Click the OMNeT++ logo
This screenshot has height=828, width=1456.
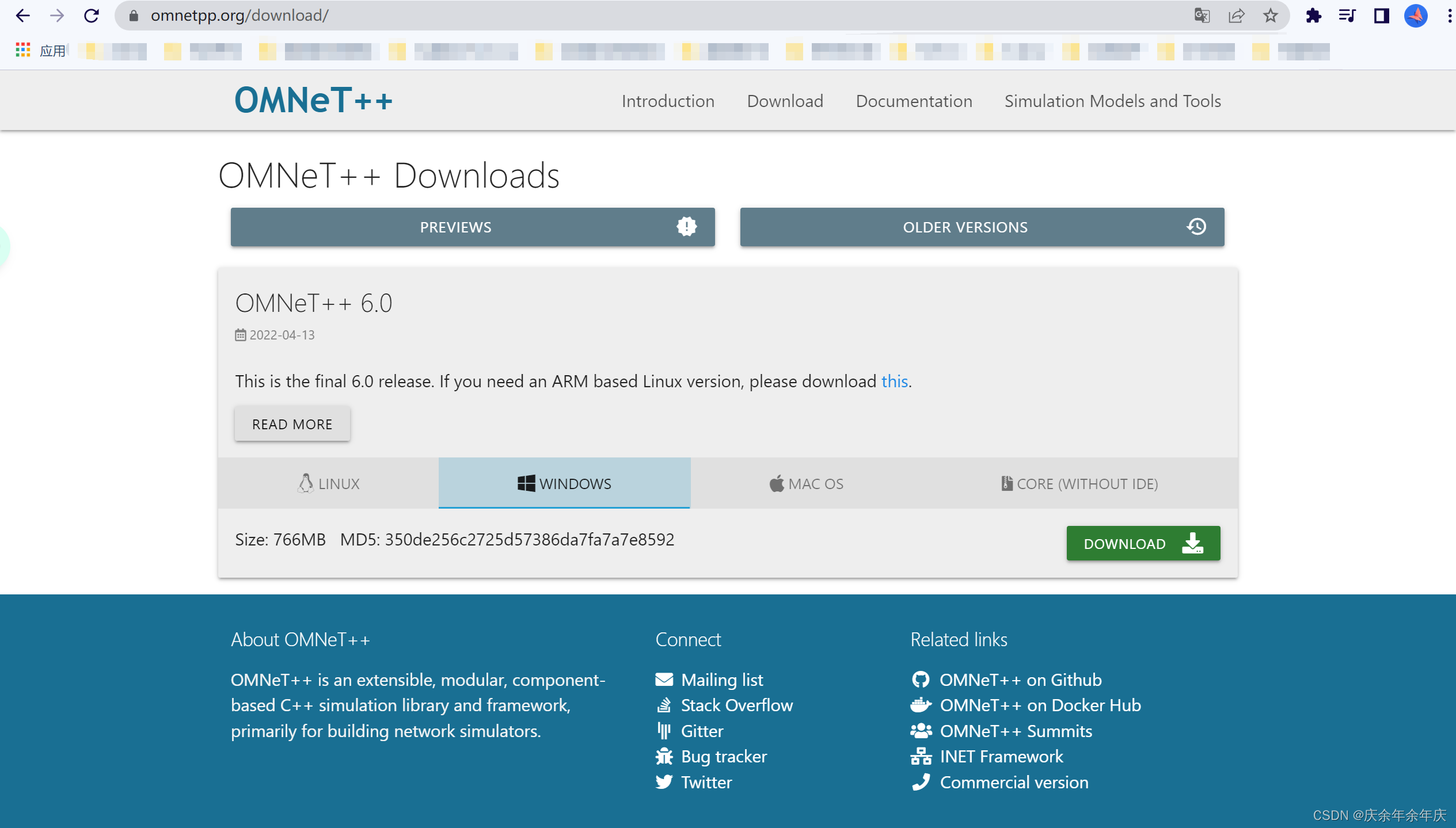pos(313,100)
